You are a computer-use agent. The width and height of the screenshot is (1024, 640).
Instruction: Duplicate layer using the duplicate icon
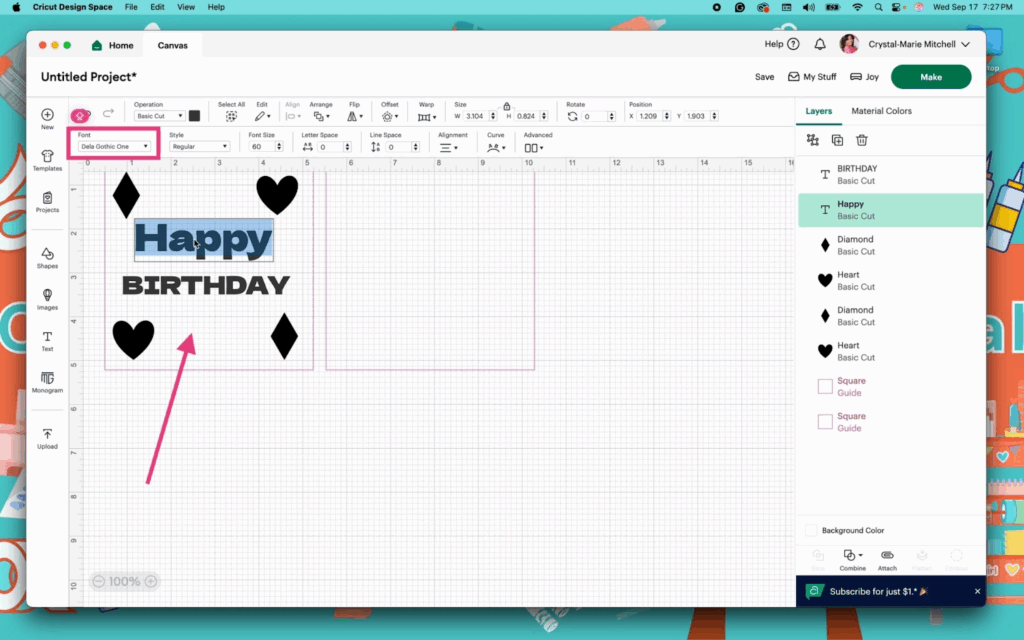tap(837, 141)
